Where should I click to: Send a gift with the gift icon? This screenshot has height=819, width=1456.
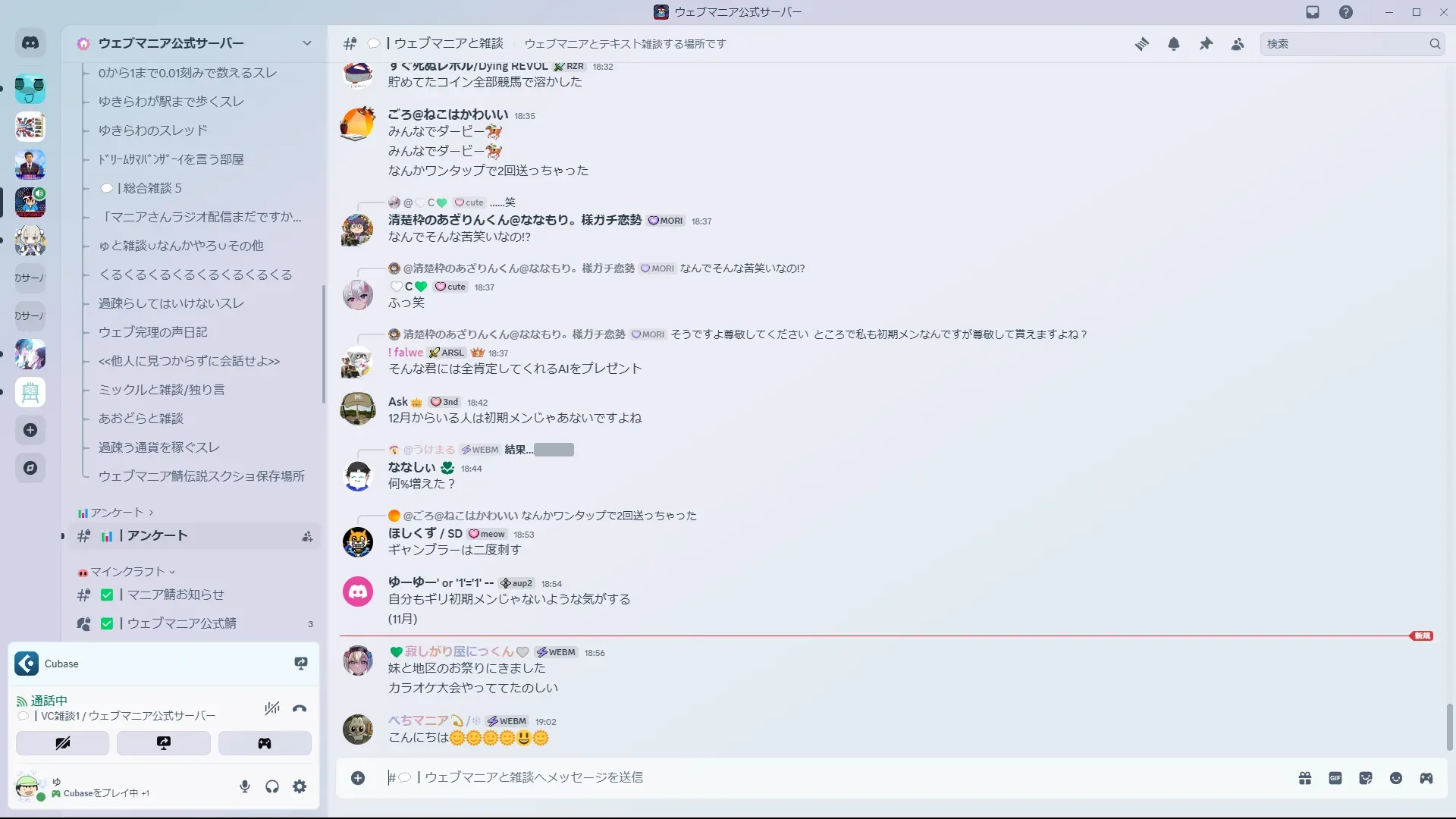pos(1305,778)
